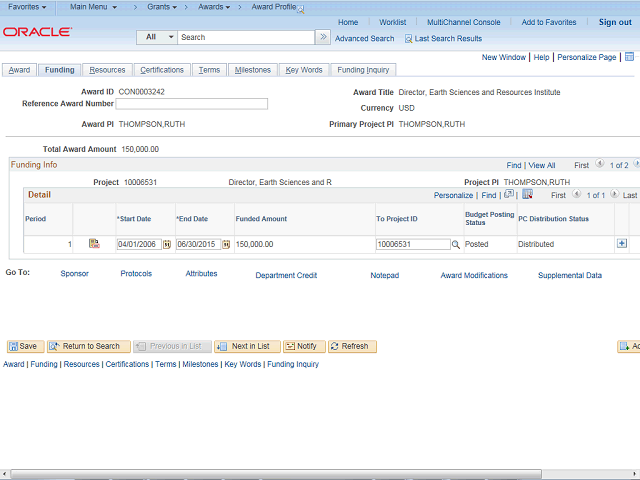
Task: Click the Reference Award Number field
Action: [191, 104]
